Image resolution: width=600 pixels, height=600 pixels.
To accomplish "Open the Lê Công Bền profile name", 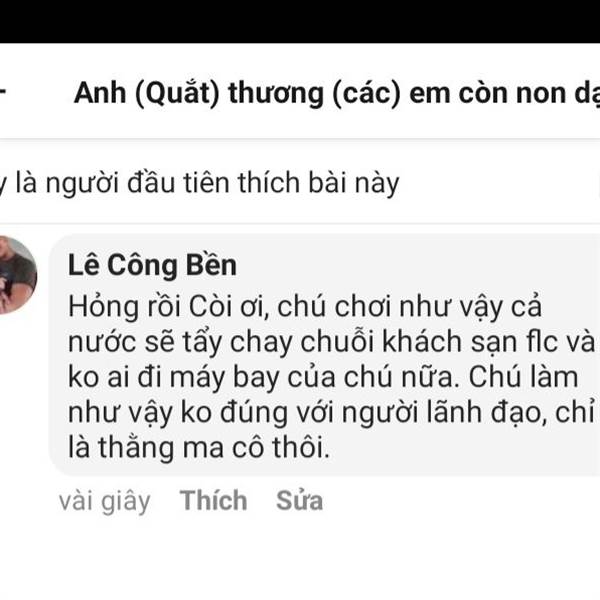I will (152, 265).
